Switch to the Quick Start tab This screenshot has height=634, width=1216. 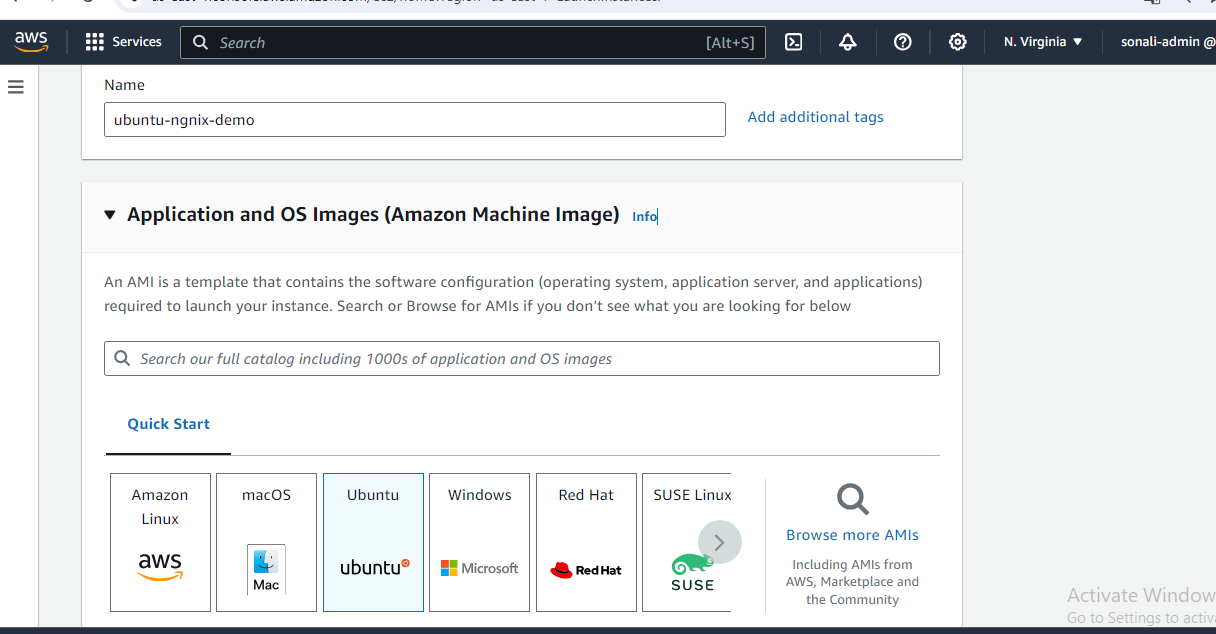point(168,423)
